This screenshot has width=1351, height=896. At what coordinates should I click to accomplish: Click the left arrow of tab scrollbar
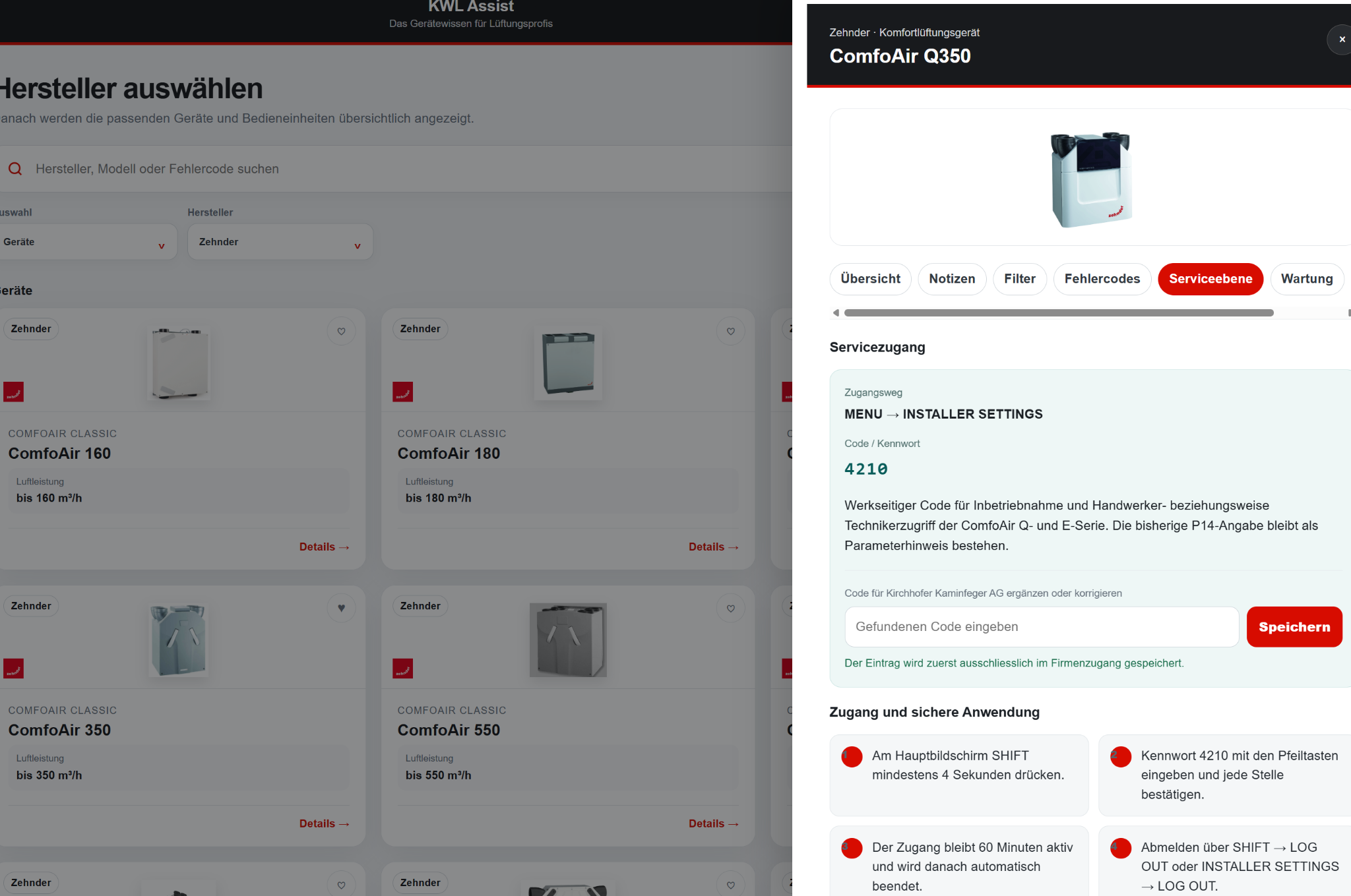point(836,313)
